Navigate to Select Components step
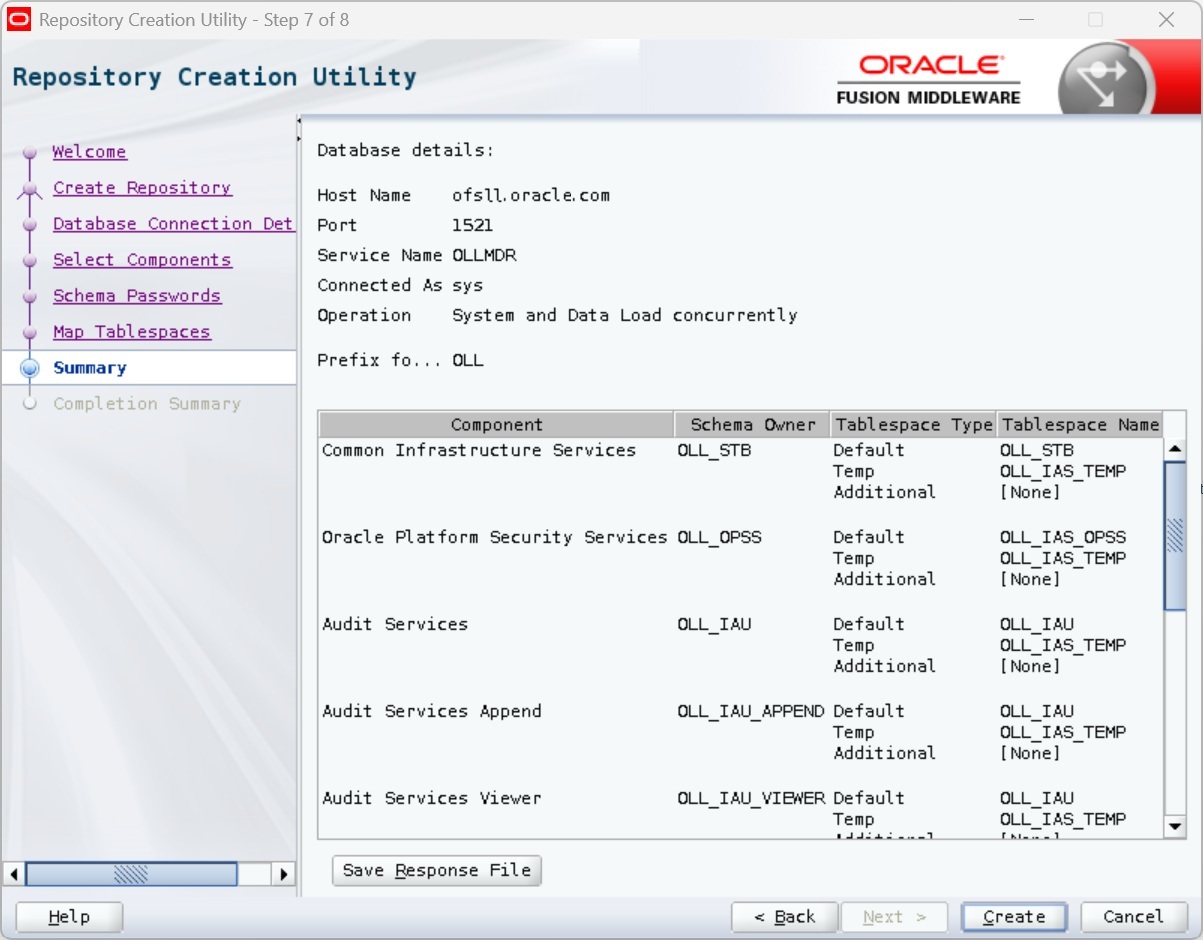Screen dimensions: 1203x940 point(141,260)
